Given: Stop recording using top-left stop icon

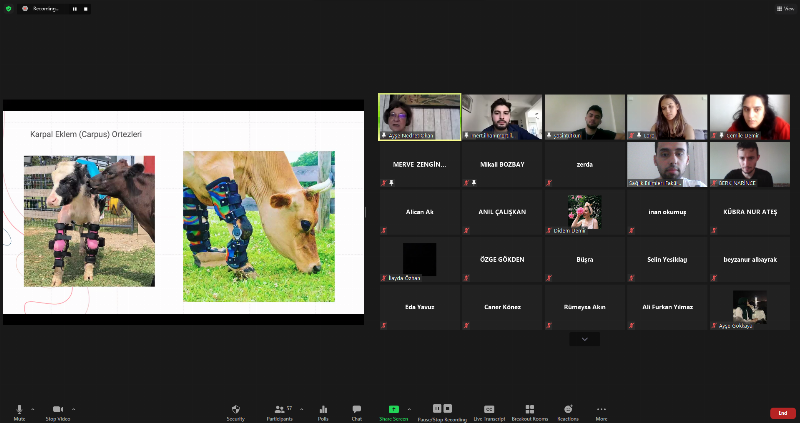Looking at the screenshot, I should coord(85,8).
